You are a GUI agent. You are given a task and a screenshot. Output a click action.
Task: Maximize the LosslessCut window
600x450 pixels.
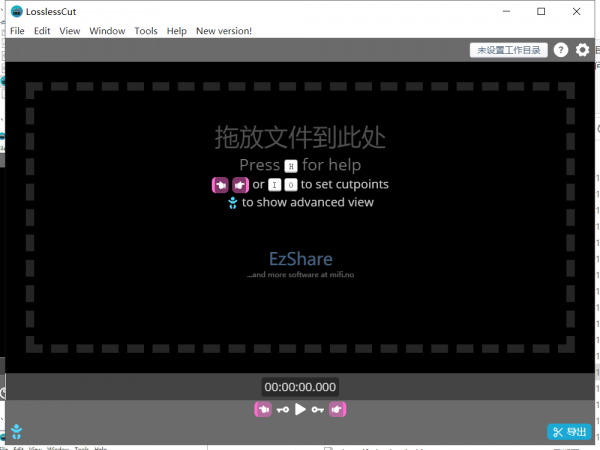click(541, 11)
